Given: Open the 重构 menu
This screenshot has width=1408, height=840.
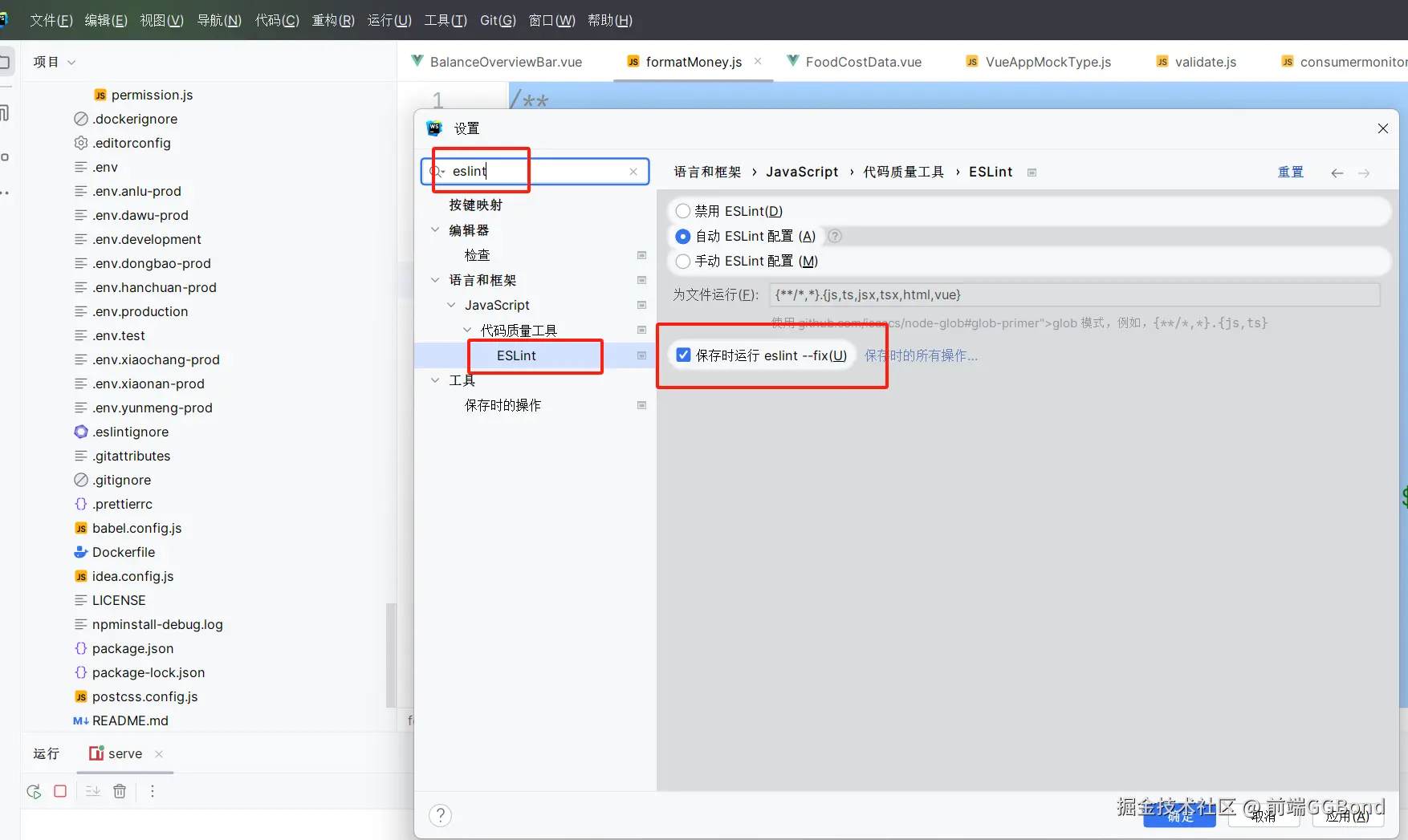Looking at the screenshot, I should point(333,20).
